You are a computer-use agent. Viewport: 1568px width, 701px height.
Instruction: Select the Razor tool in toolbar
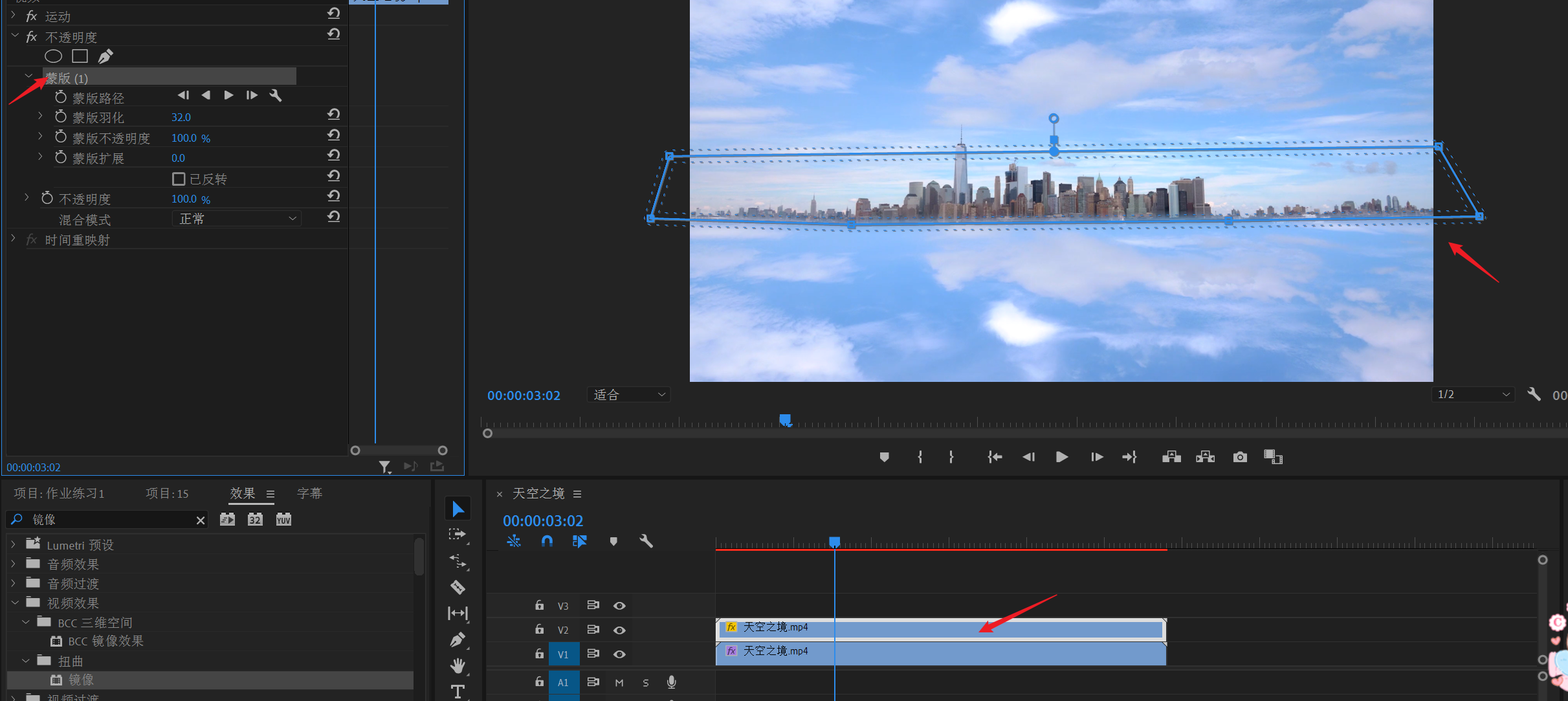458,587
